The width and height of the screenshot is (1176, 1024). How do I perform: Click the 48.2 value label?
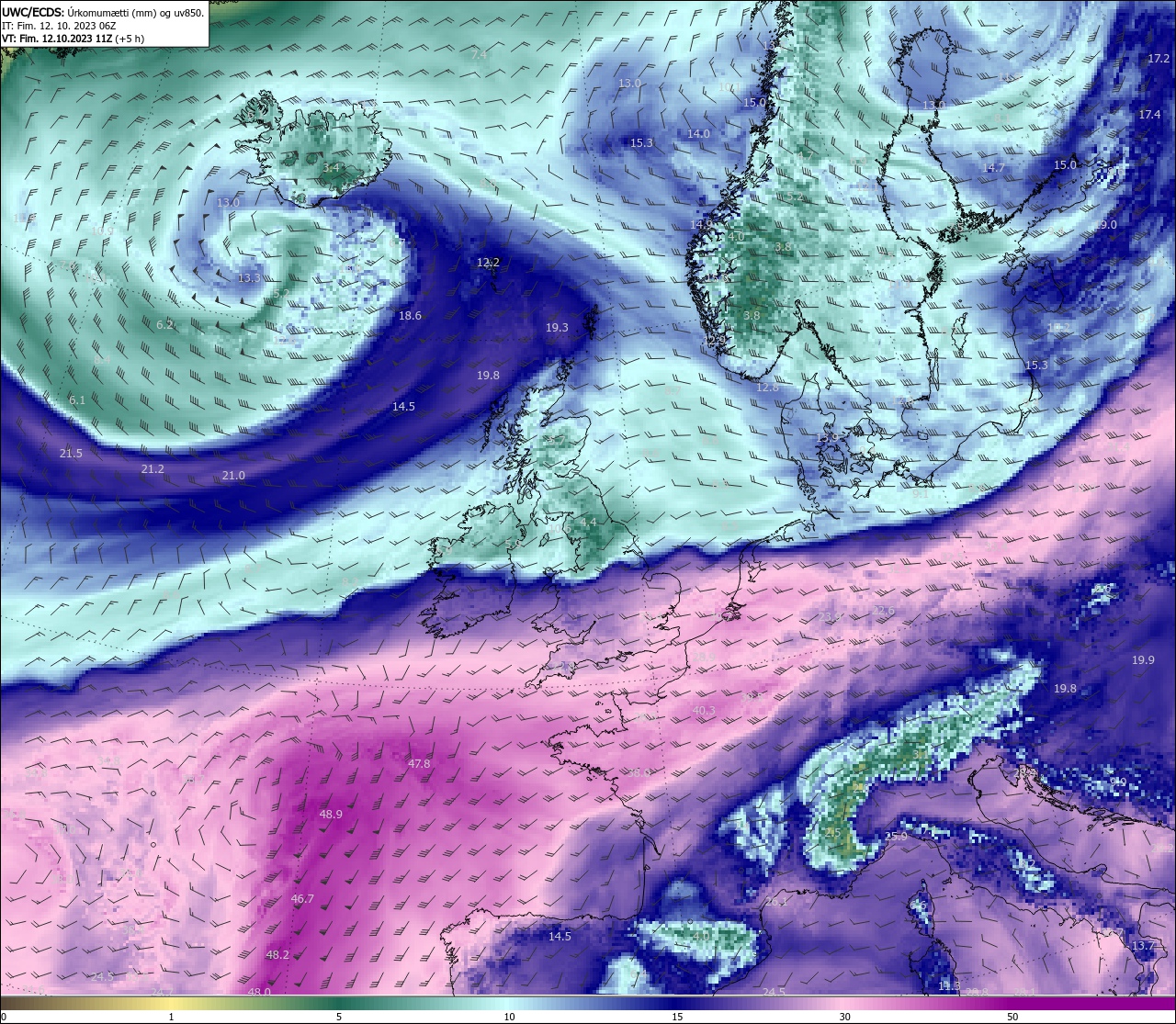[x=277, y=955]
